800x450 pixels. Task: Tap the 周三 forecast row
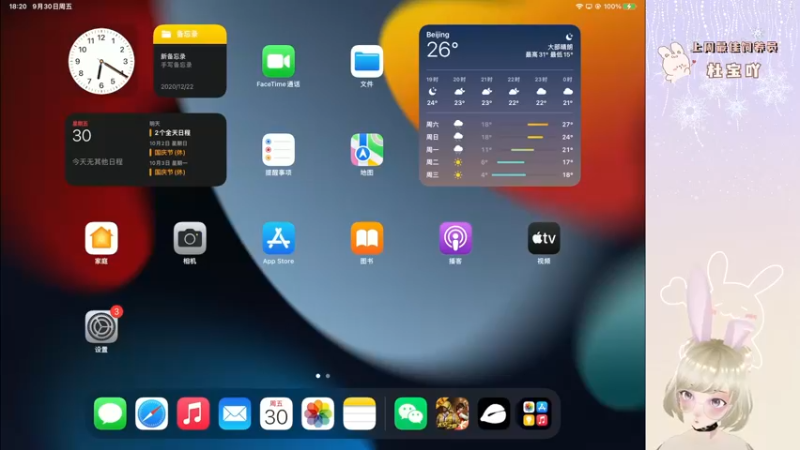click(499, 174)
